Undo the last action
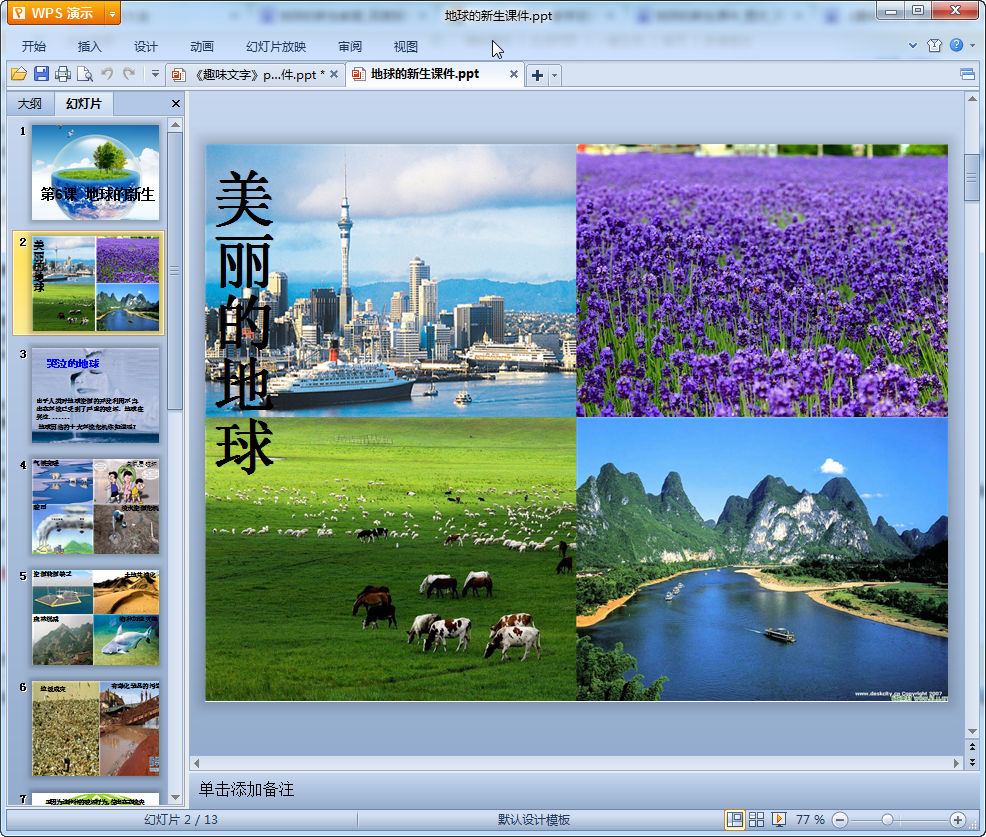The image size is (986, 837). click(x=107, y=74)
